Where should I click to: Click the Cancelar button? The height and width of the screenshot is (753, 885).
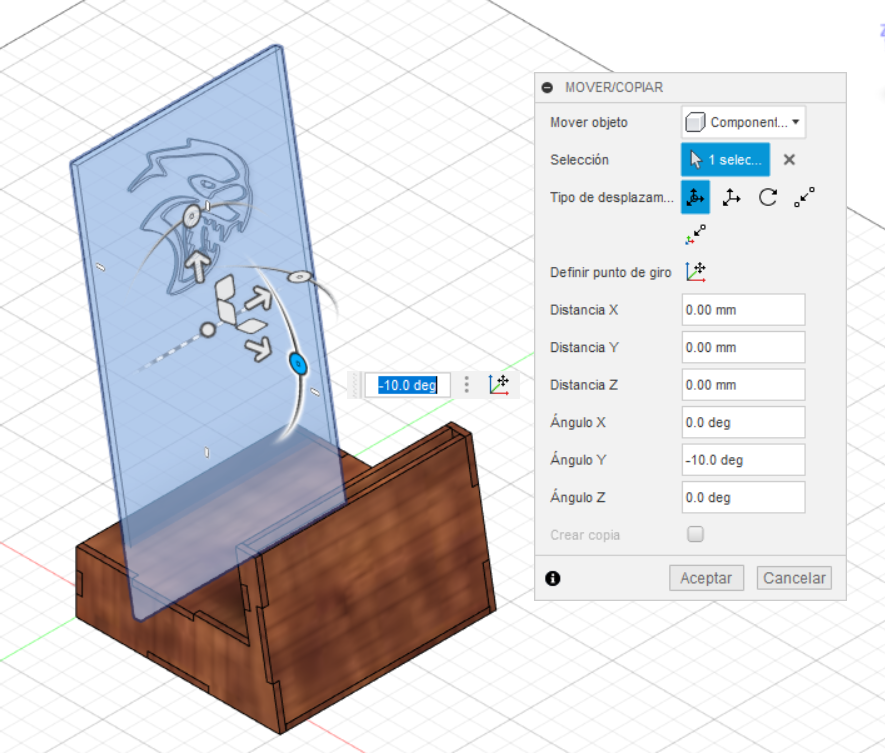(x=794, y=578)
